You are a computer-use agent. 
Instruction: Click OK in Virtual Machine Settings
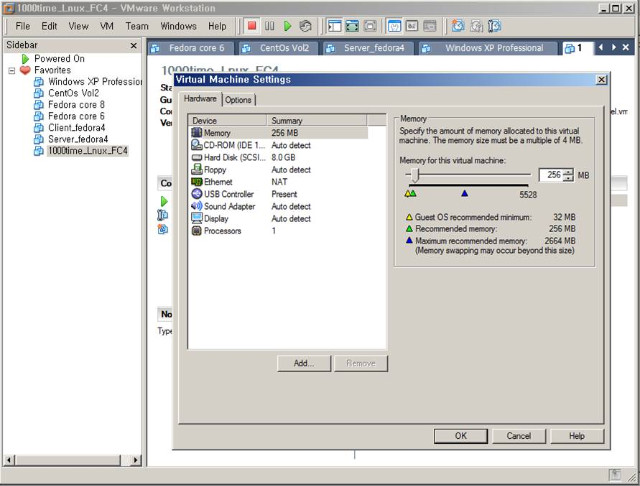pos(460,436)
